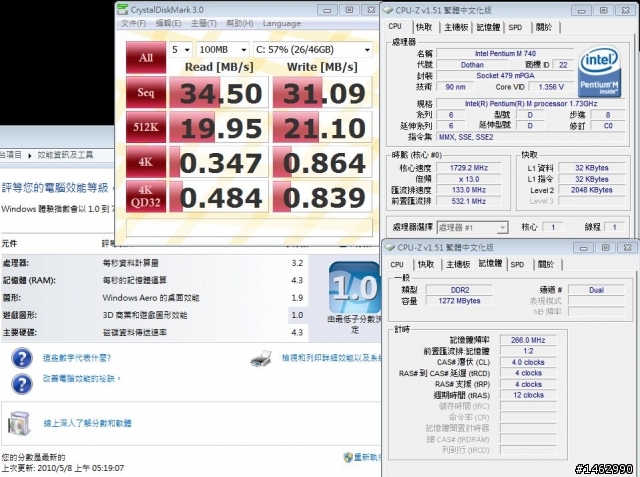Click the help icon beside 改善電腦效能的祕訣
This screenshot has height=477, width=640.
(22, 384)
